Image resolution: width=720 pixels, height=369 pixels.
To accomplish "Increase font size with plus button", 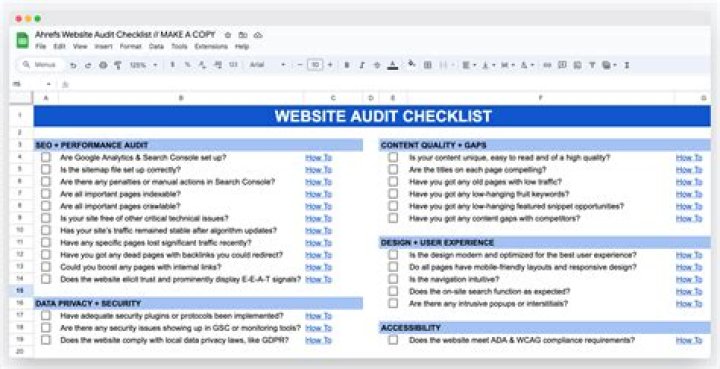I will click(x=330, y=65).
